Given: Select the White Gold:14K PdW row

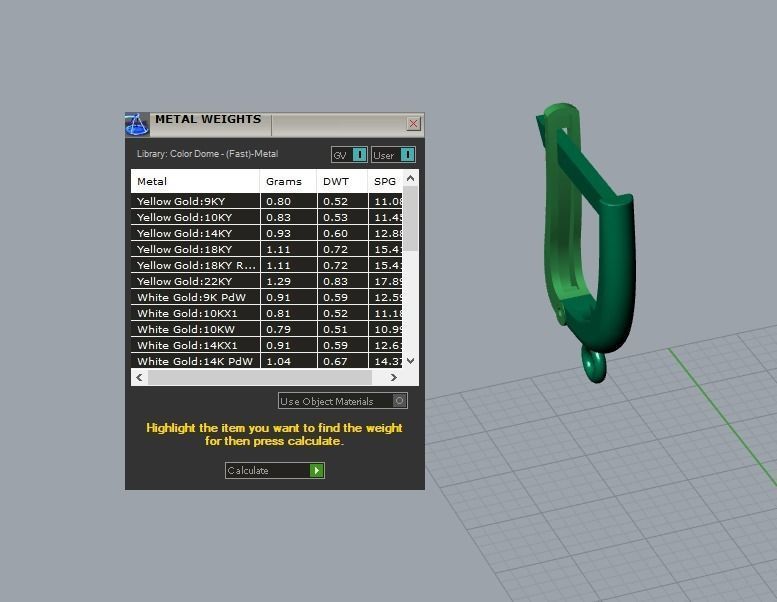Looking at the screenshot, I should click(267, 361).
